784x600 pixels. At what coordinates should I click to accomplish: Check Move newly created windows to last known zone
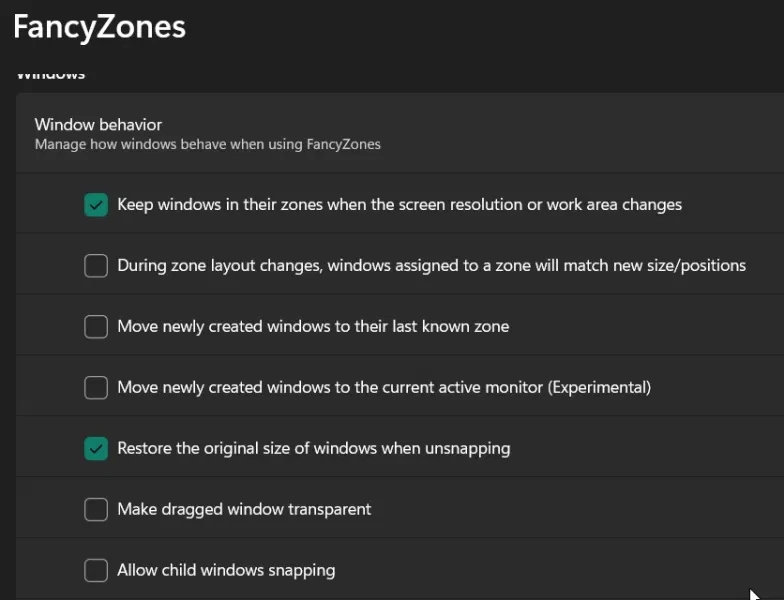[96, 326]
